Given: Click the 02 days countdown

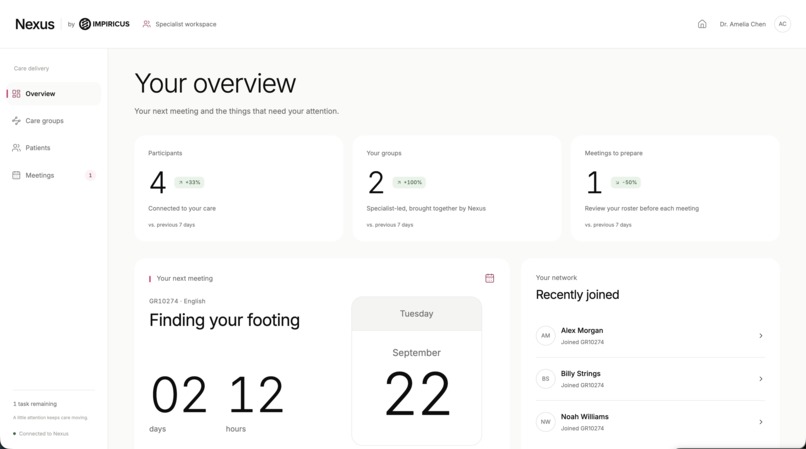Looking at the screenshot, I should coord(179,402).
